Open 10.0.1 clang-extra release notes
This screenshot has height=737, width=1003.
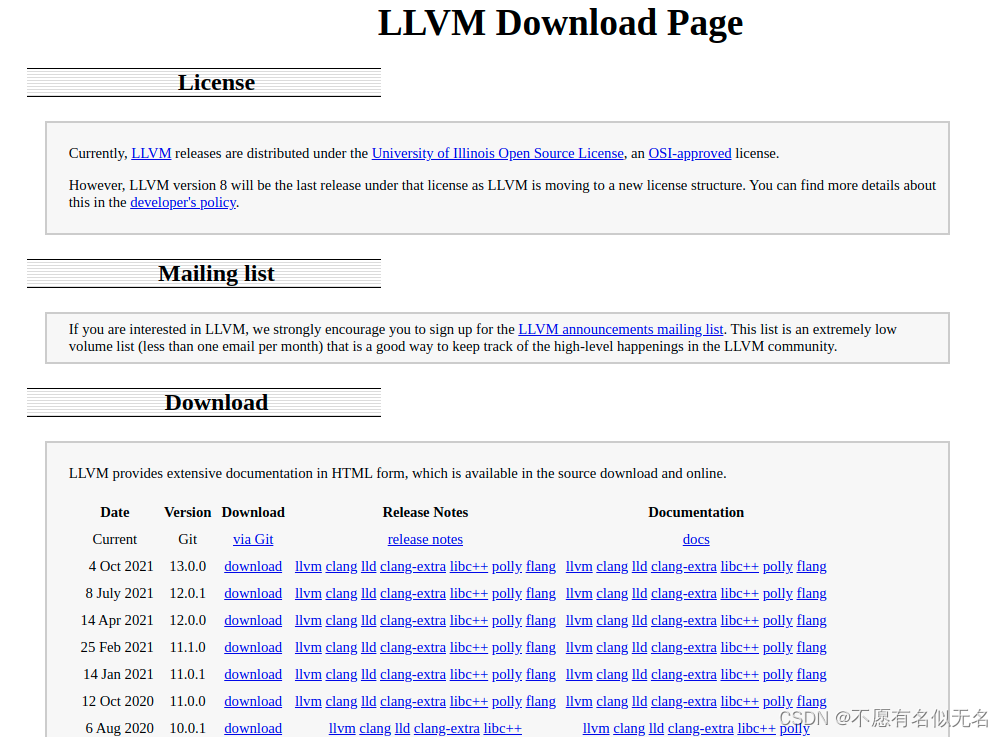[446, 728]
